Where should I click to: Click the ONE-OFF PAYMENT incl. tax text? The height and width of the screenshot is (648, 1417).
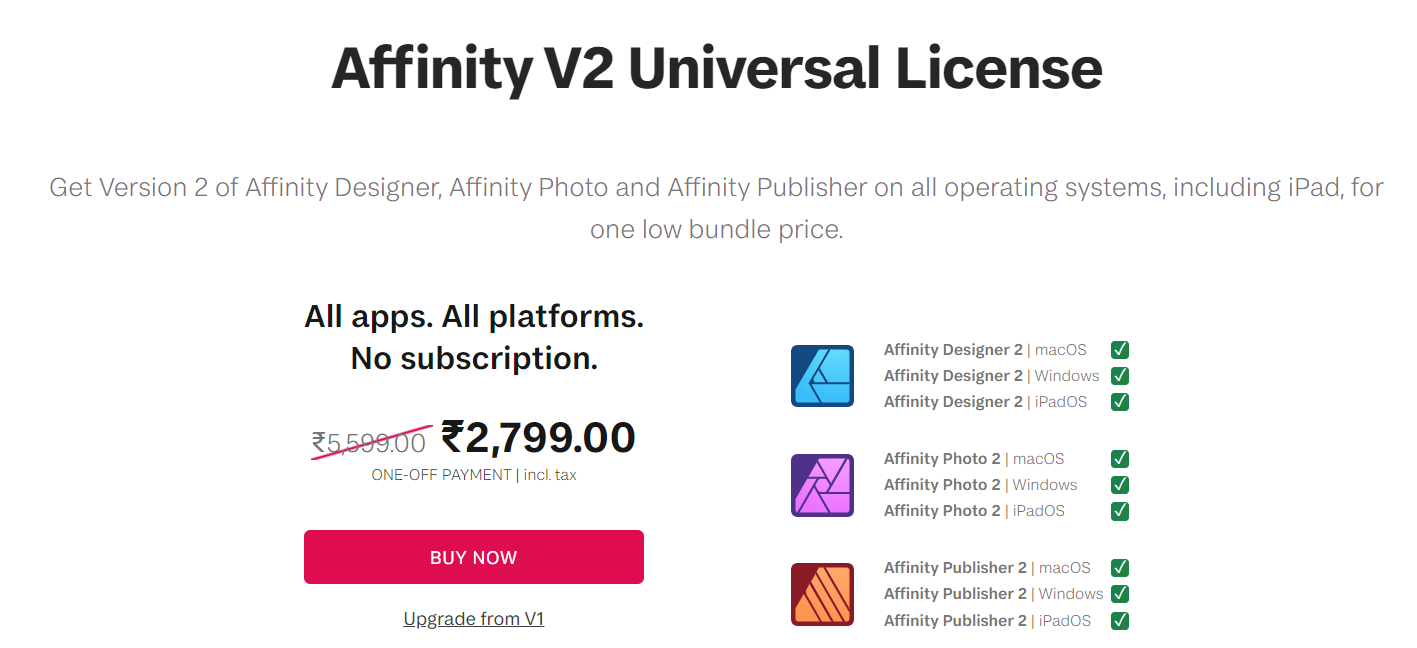(x=474, y=475)
